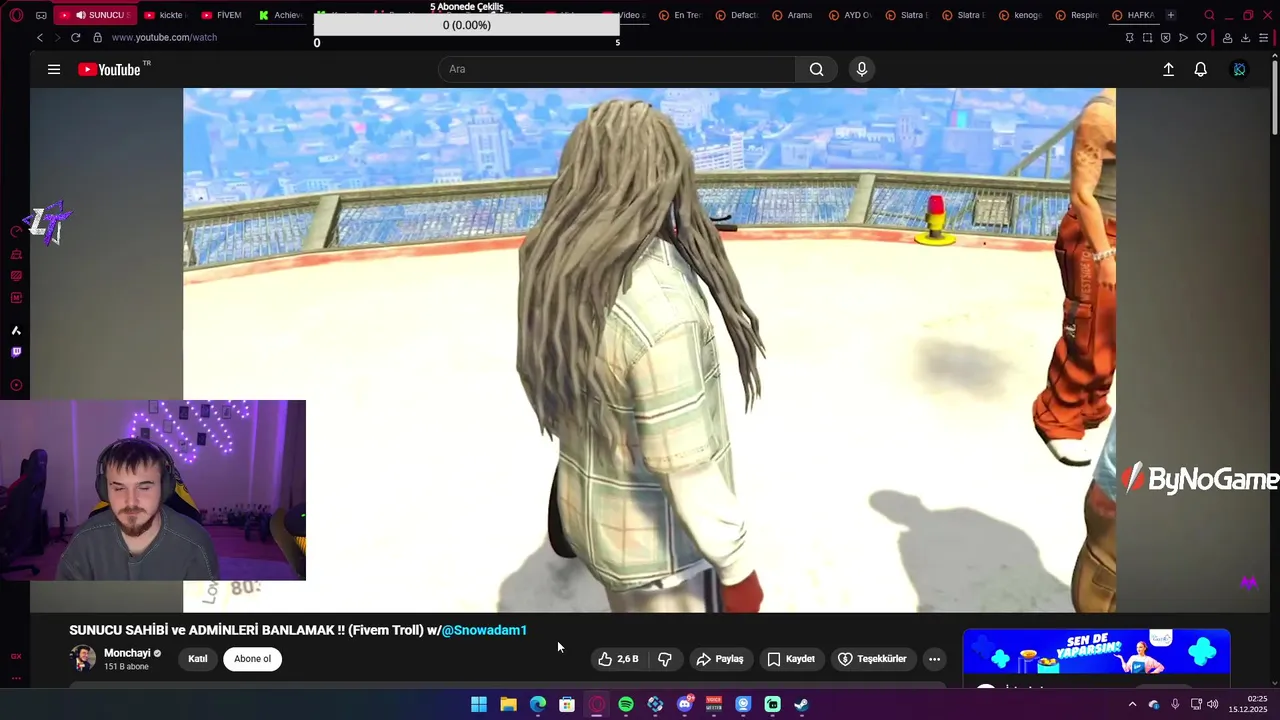This screenshot has height=720, width=1280.
Task: Open YouTube notifications bell
Action: [1200, 69]
